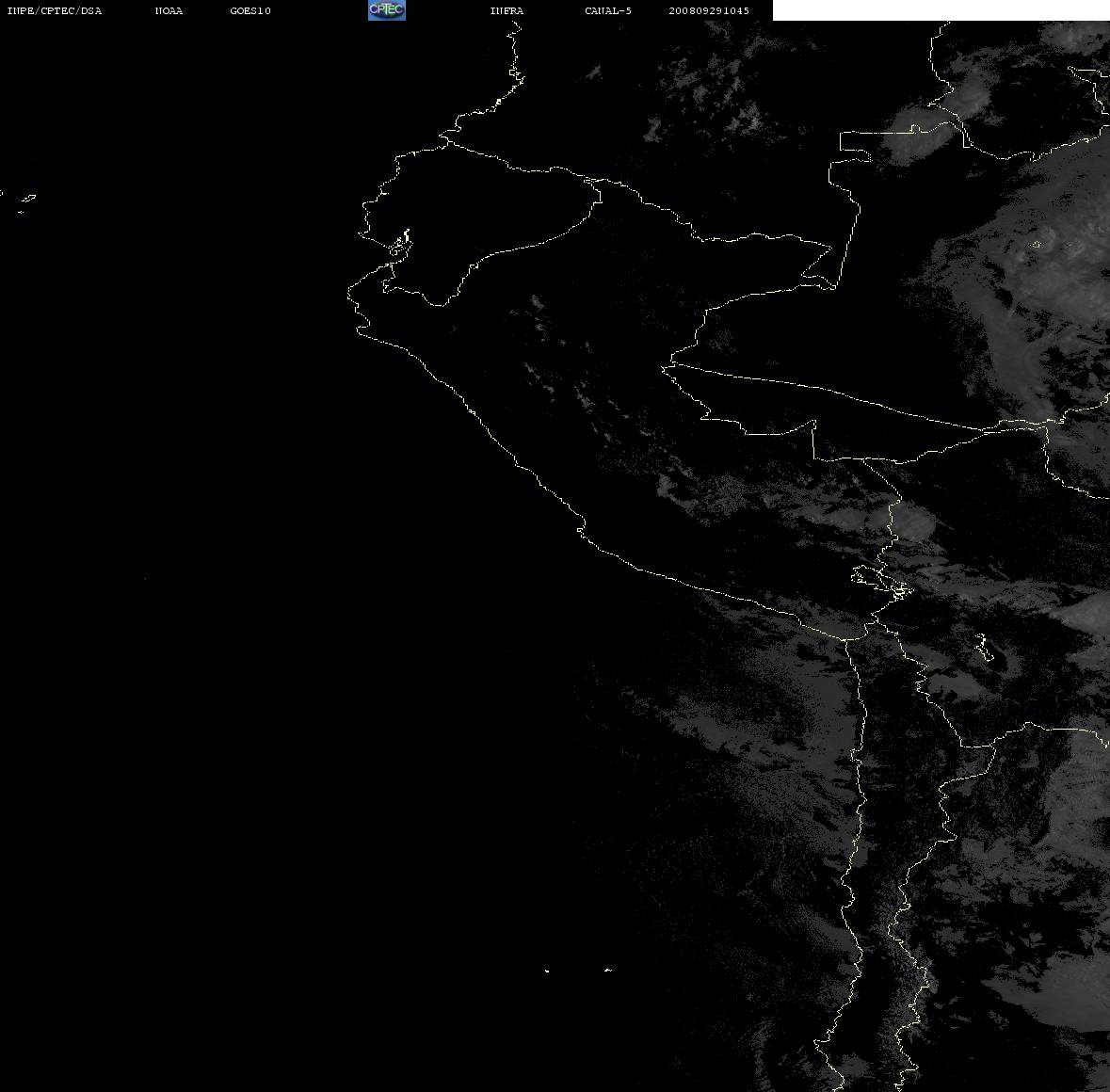Click the eastern small island dot offshore Chile
Viewport: 1110px width, 1092px height.
point(608,970)
